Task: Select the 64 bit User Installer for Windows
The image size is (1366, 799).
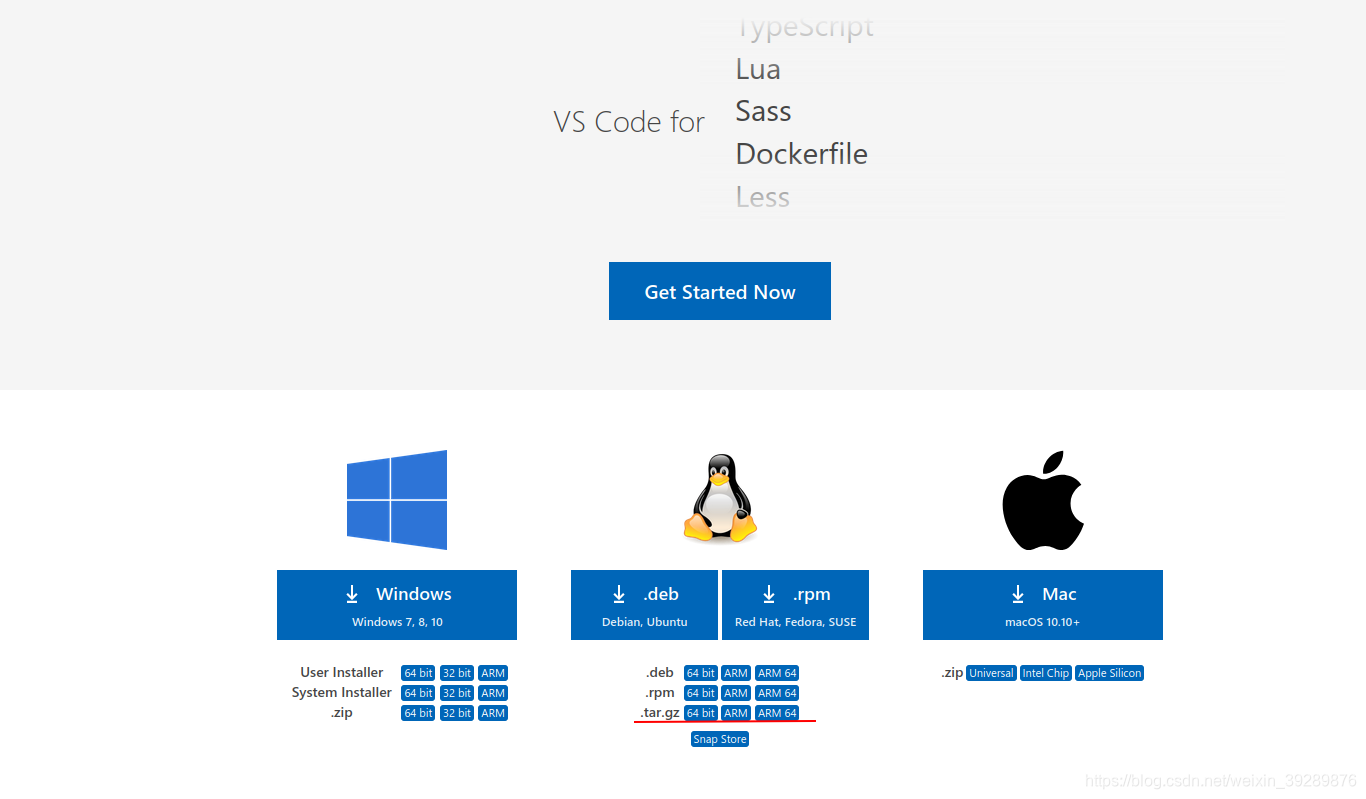Action: [417, 672]
